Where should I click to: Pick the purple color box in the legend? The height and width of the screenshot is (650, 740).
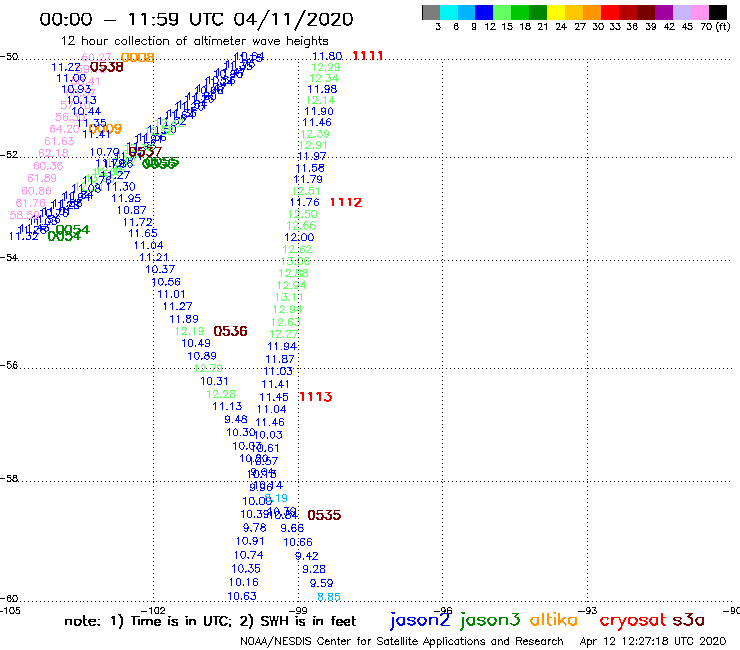point(664,12)
